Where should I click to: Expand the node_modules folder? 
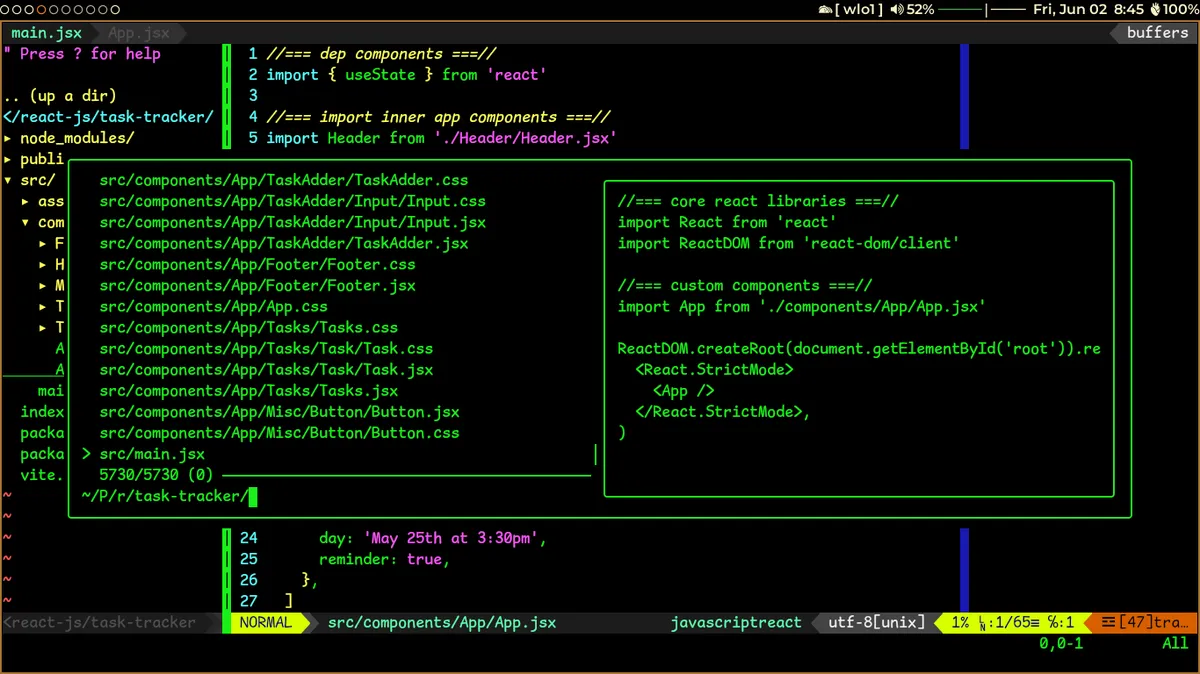pos(77,137)
